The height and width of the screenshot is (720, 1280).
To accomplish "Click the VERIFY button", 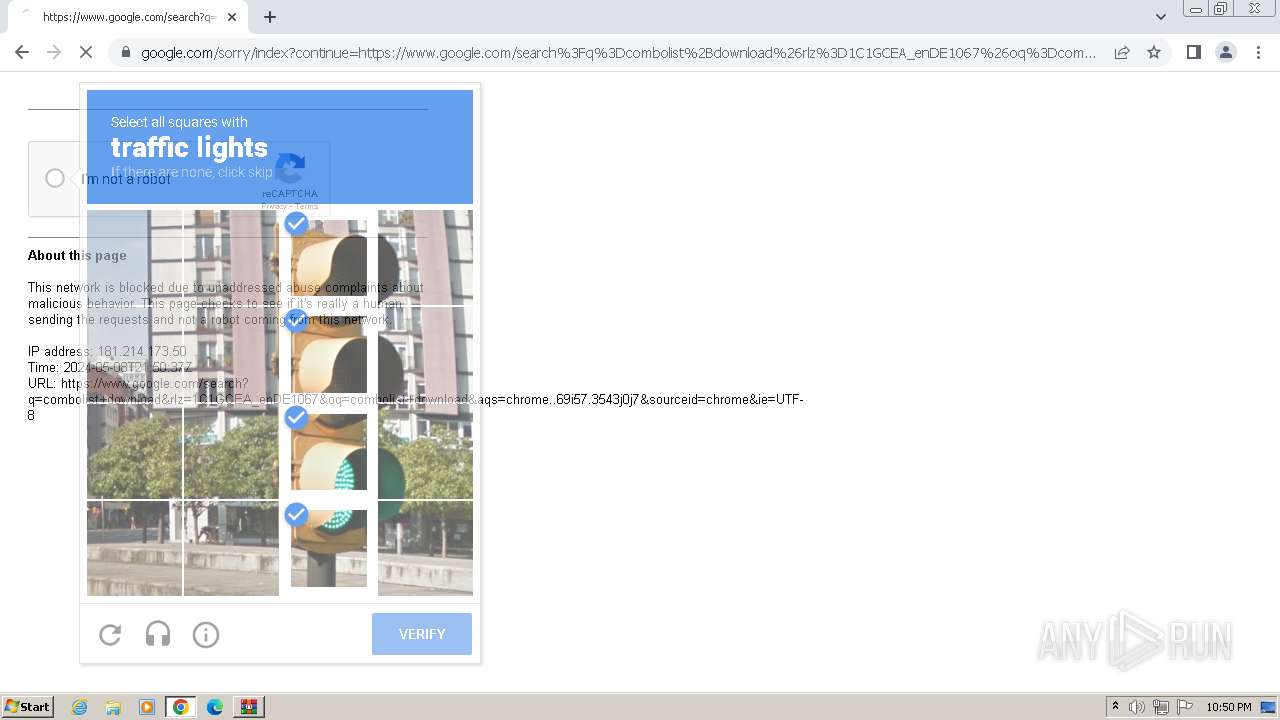I will pyautogui.click(x=422, y=634).
